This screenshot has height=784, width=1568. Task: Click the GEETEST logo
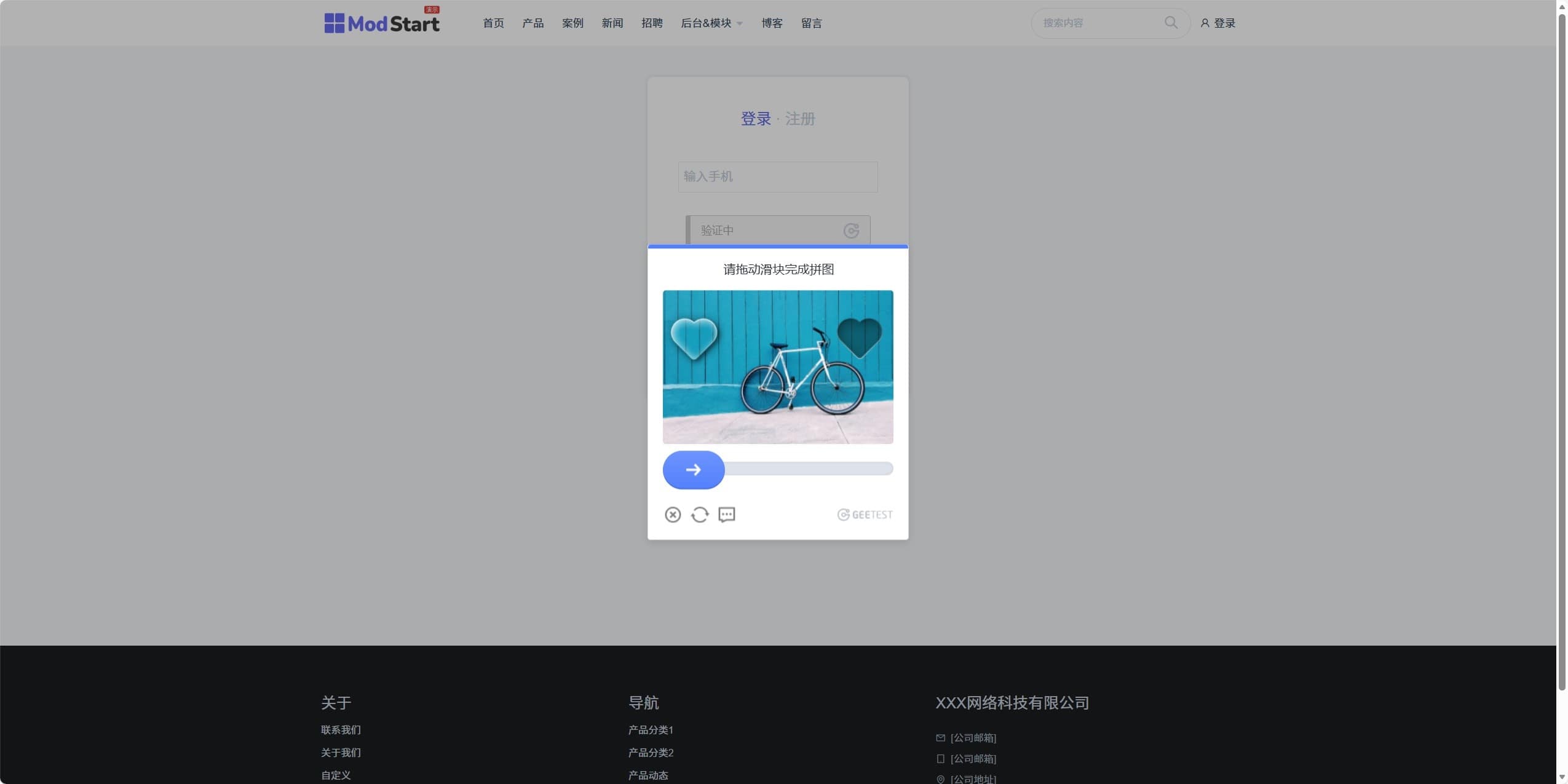tap(865, 515)
